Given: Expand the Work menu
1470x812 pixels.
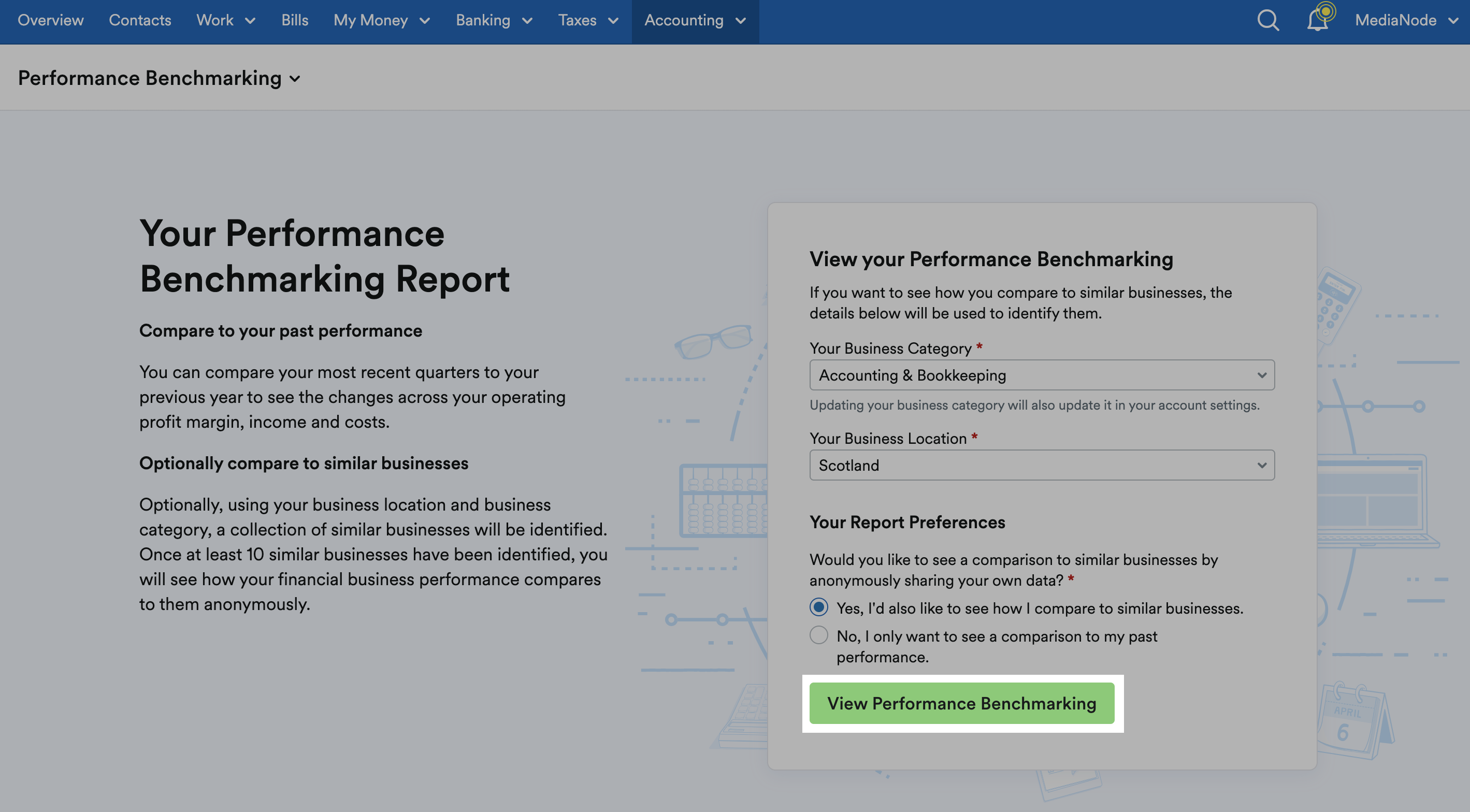Looking at the screenshot, I should 226,21.
